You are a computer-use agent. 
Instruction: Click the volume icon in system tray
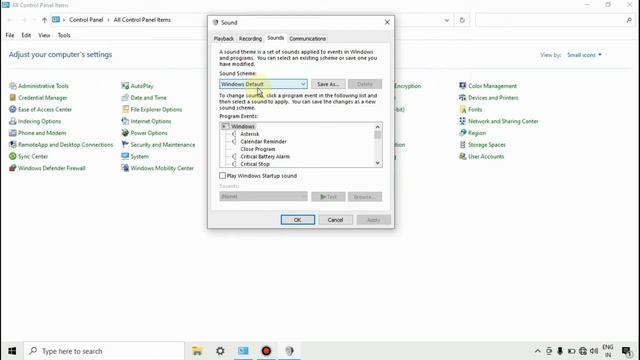pyautogui.click(x=594, y=351)
